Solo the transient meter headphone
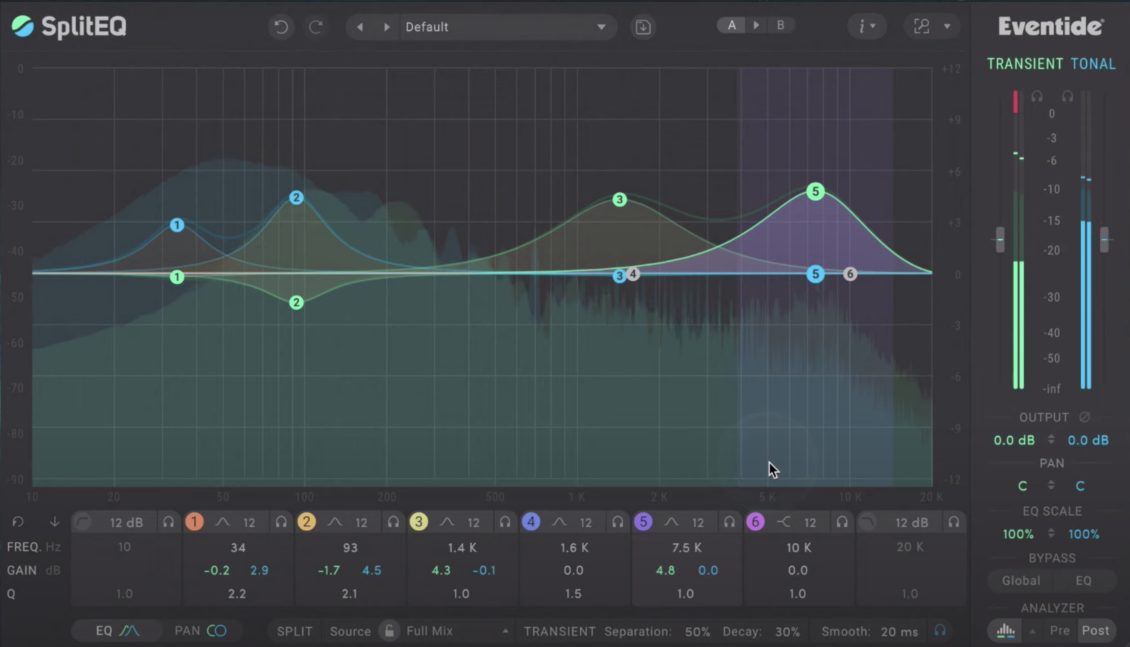1130x647 pixels. click(1037, 96)
